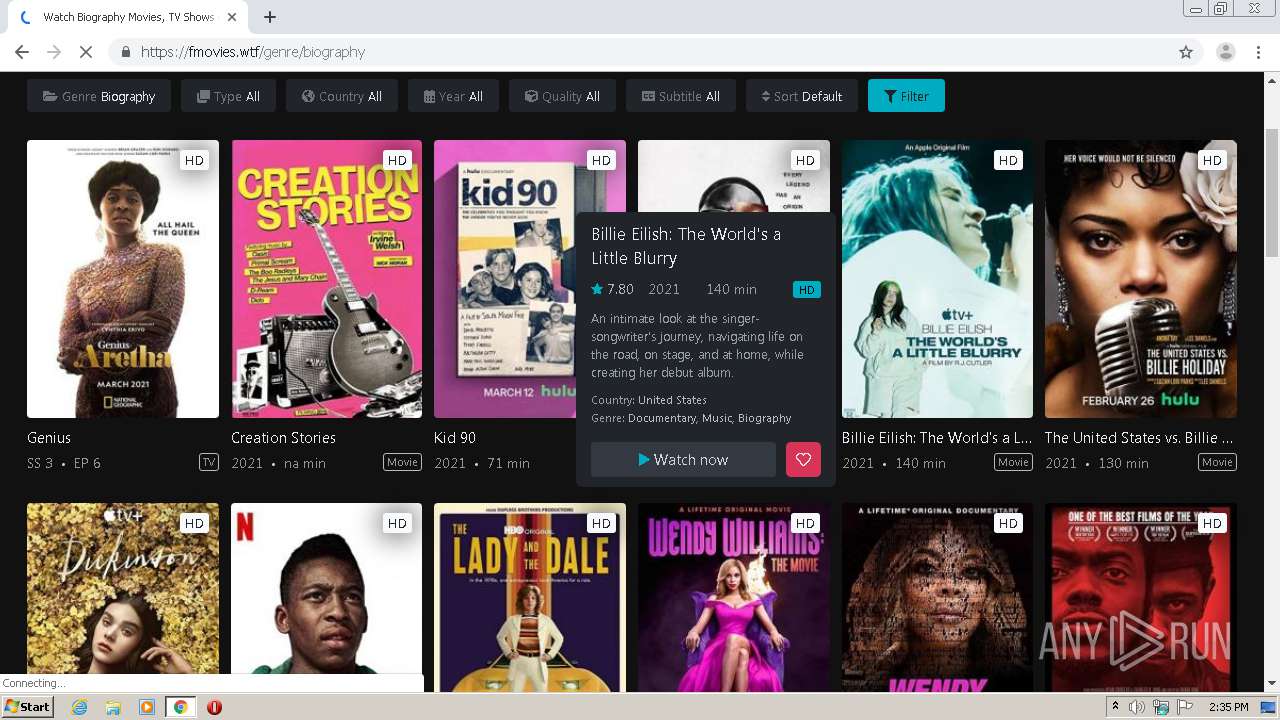Image resolution: width=1280 pixels, height=720 pixels.
Task: Click the Music genre link in popup
Action: (716, 418)
